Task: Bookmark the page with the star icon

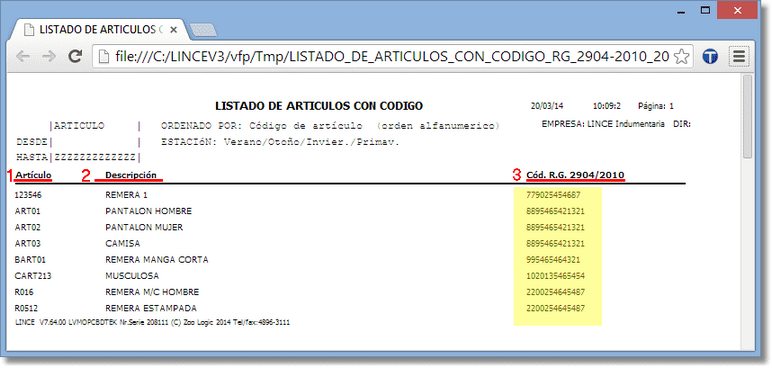Action: (681, 57)
